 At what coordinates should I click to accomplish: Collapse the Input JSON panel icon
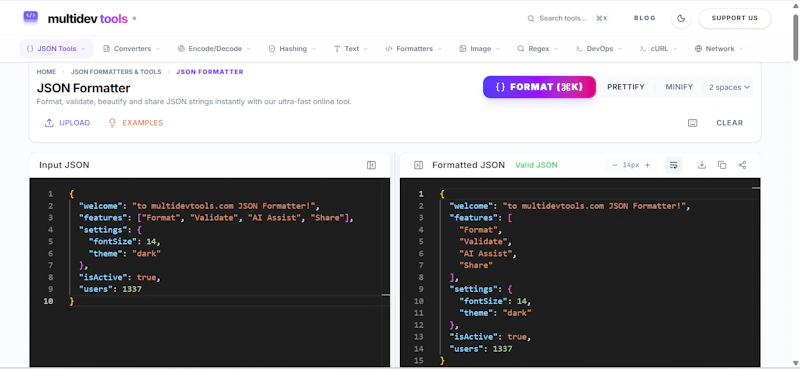tap(371, 165)
